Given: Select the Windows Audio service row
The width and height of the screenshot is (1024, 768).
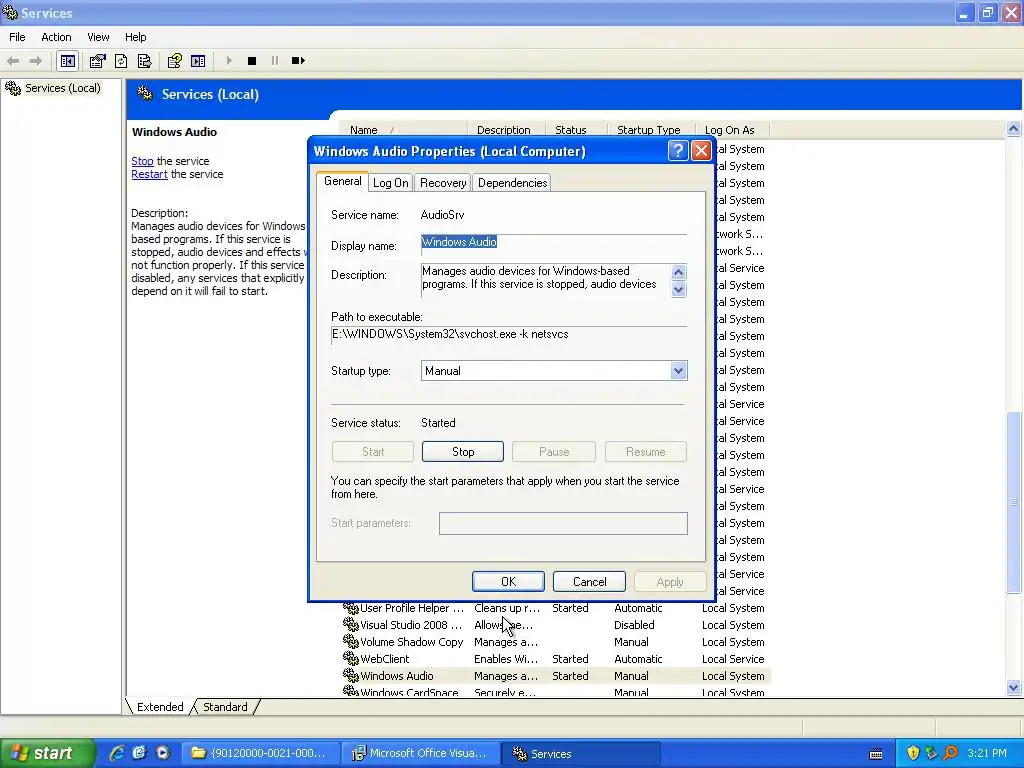Looking at the screenshot, I should [x=555, y=675].
